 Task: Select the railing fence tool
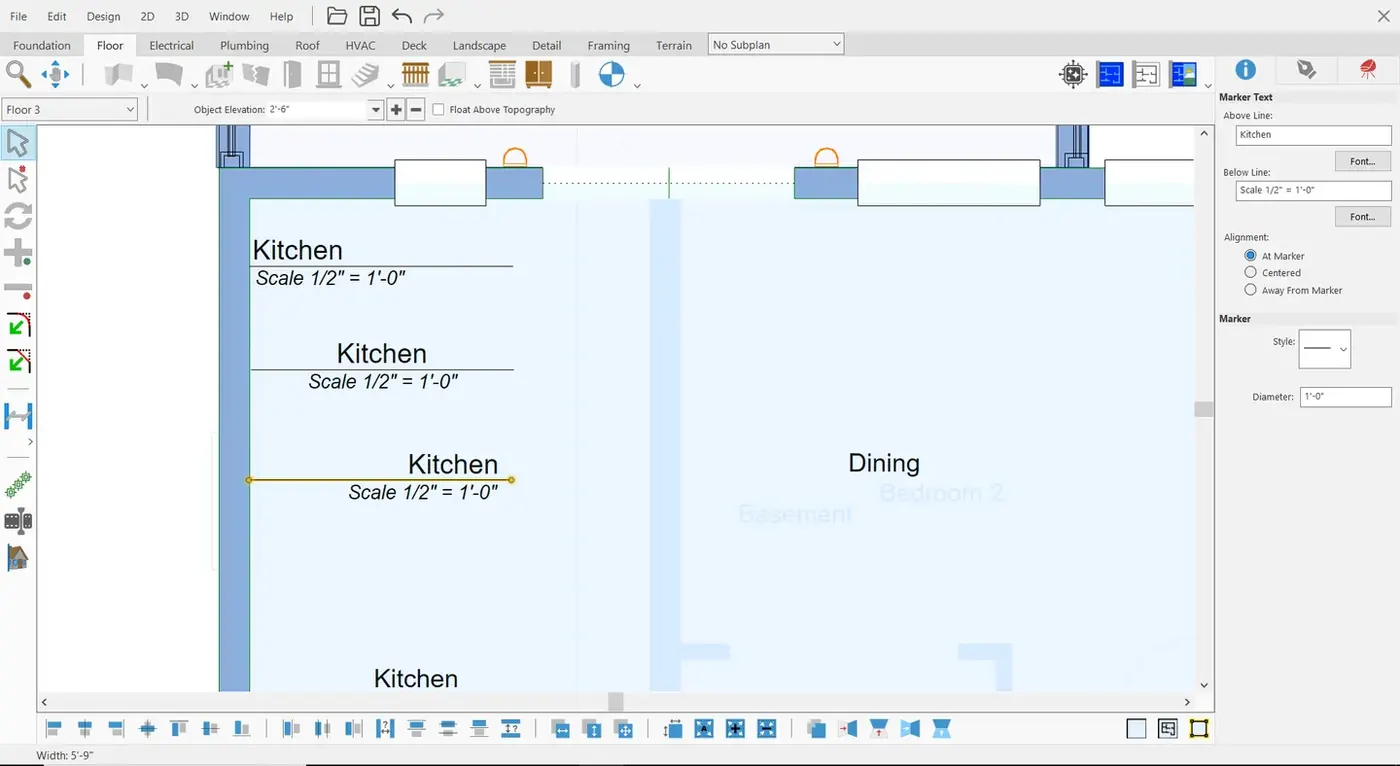click(x=415, y=74)
